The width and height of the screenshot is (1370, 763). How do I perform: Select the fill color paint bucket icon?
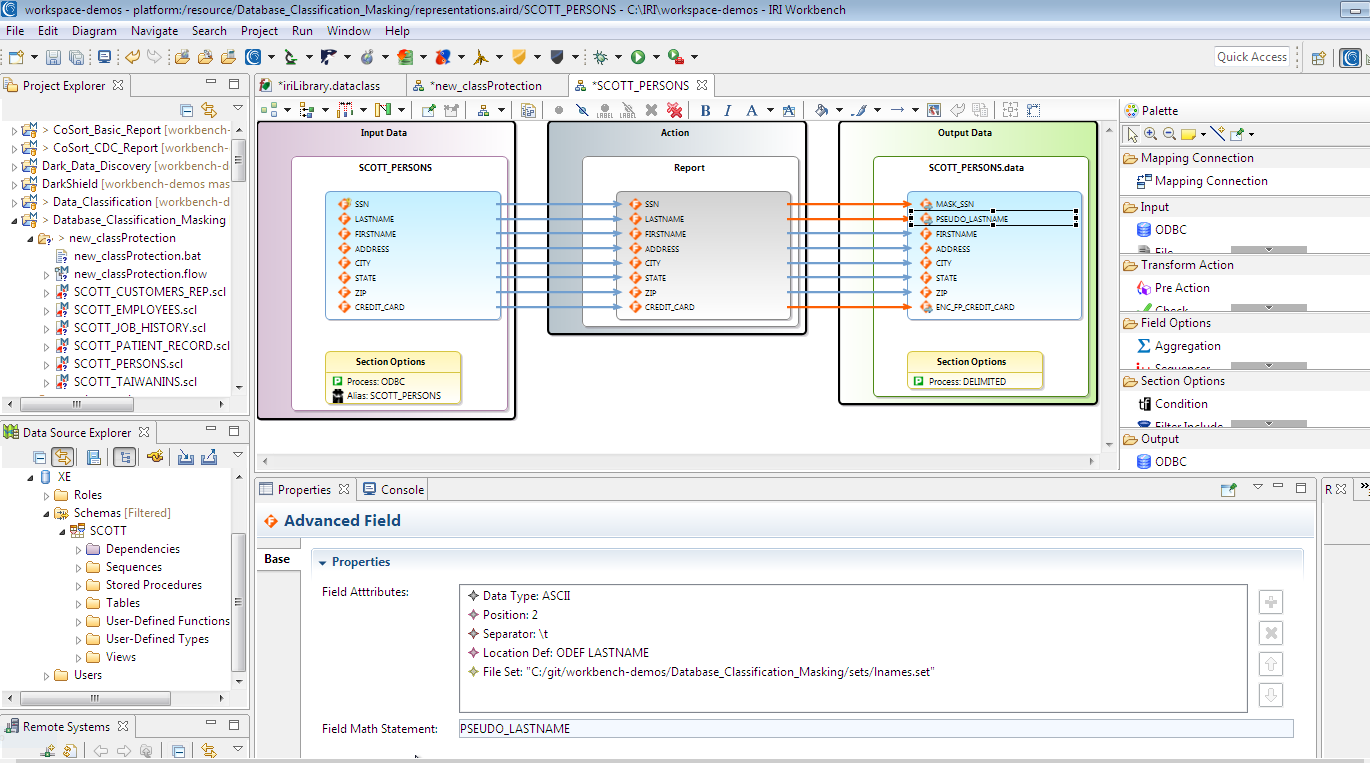(822, 110)
